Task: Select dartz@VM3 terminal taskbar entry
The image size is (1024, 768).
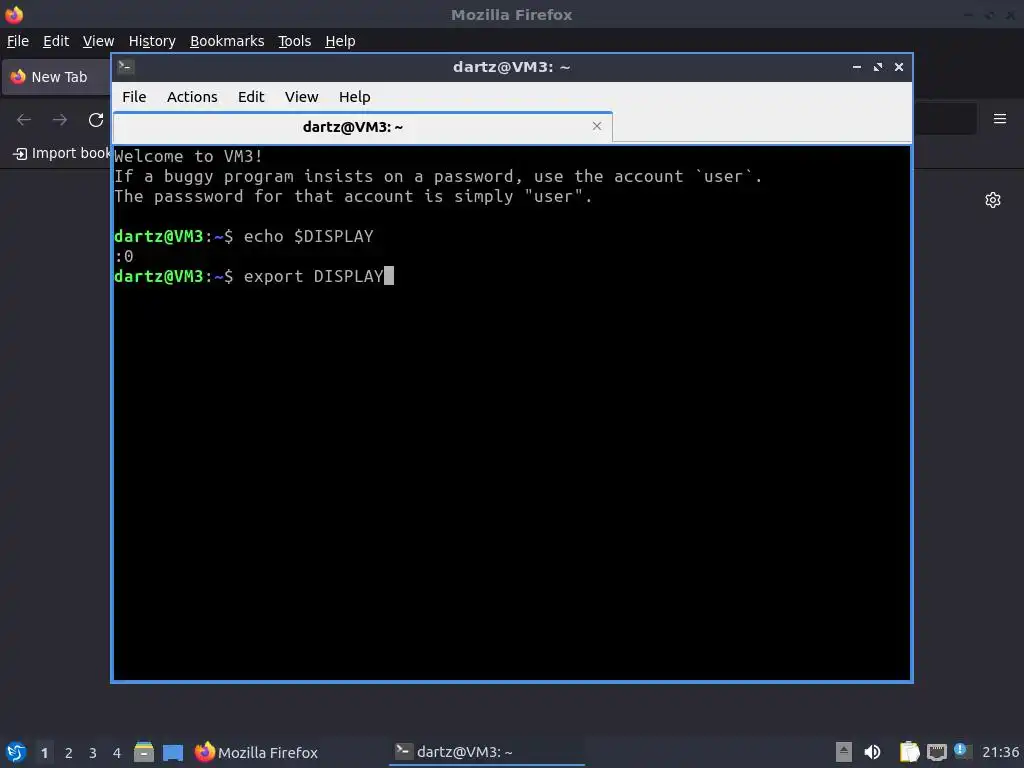Action: pyautogui.click(x=487, y=752)
